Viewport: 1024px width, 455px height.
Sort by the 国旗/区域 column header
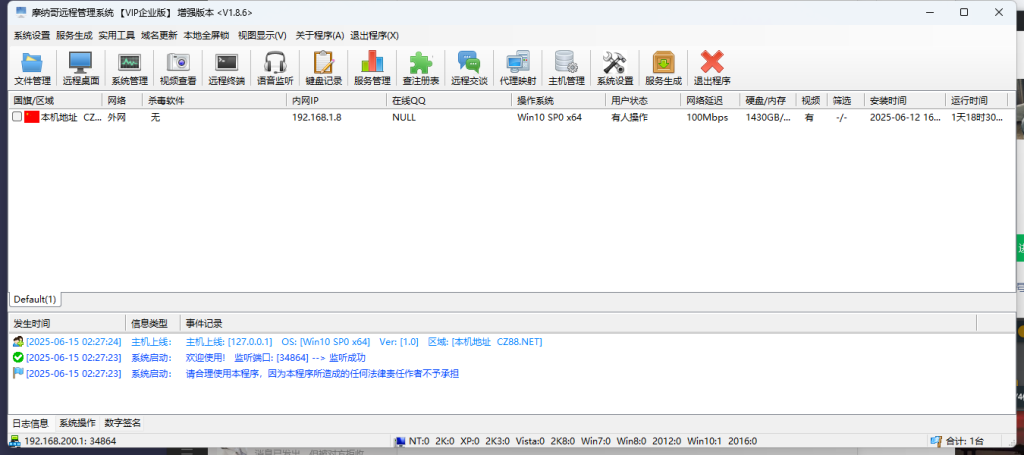click(x=56, y=101)
